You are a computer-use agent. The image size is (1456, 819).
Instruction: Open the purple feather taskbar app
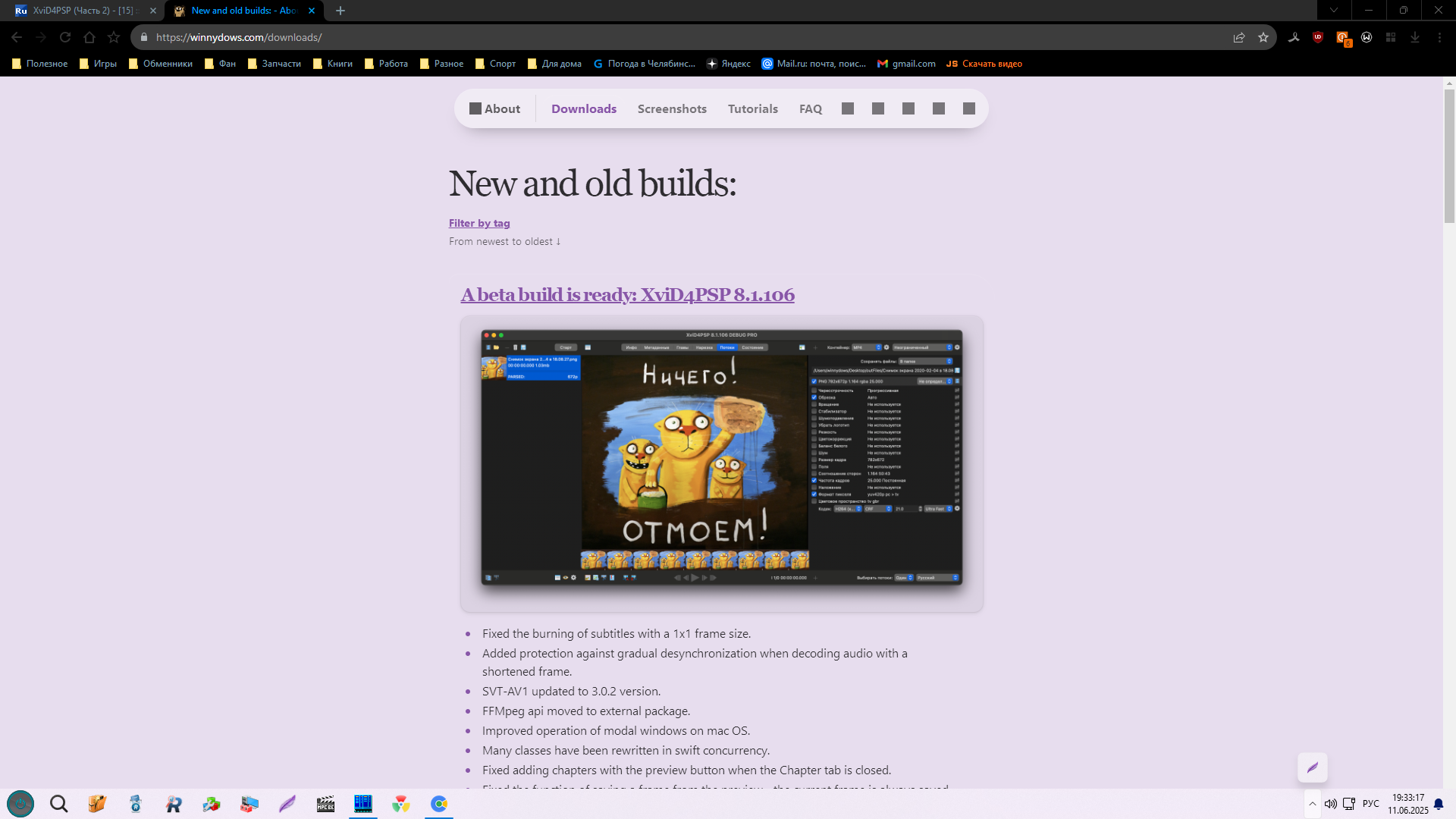click(287, 804)
